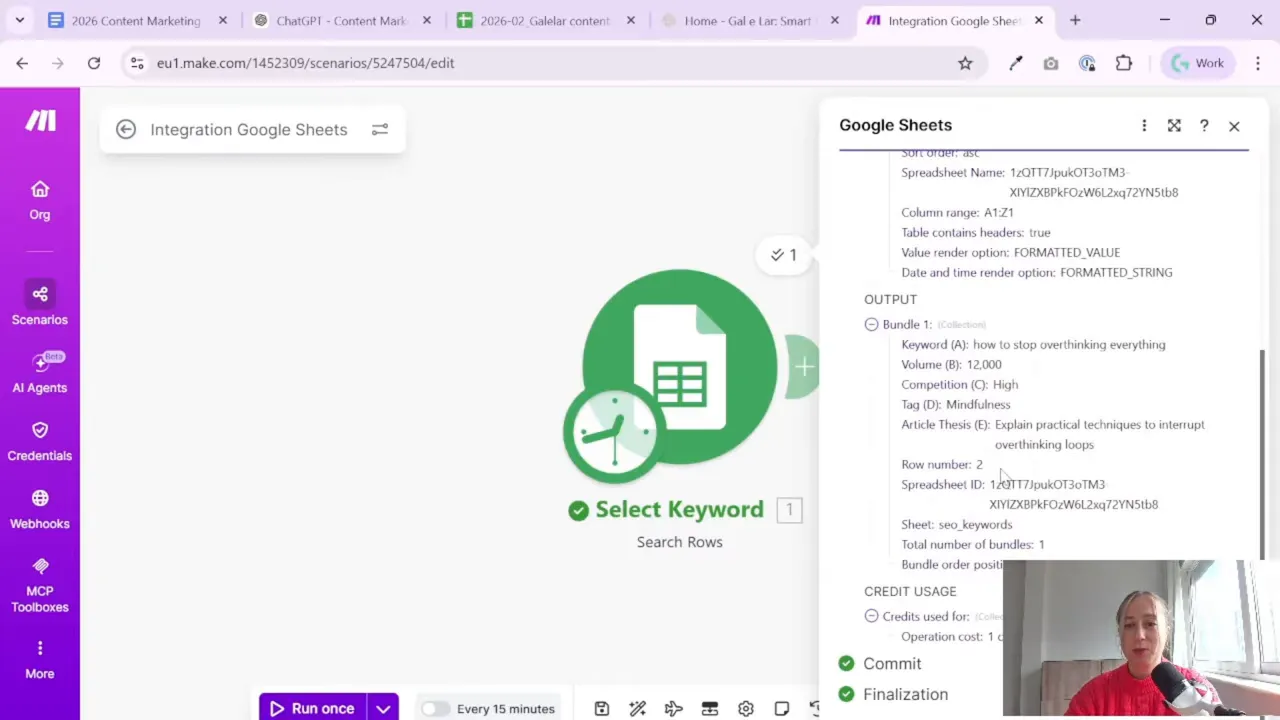Viewport: 1280px width, 720px height.
Task: Bookmark this page with the star
Action: tap(965, 63)
